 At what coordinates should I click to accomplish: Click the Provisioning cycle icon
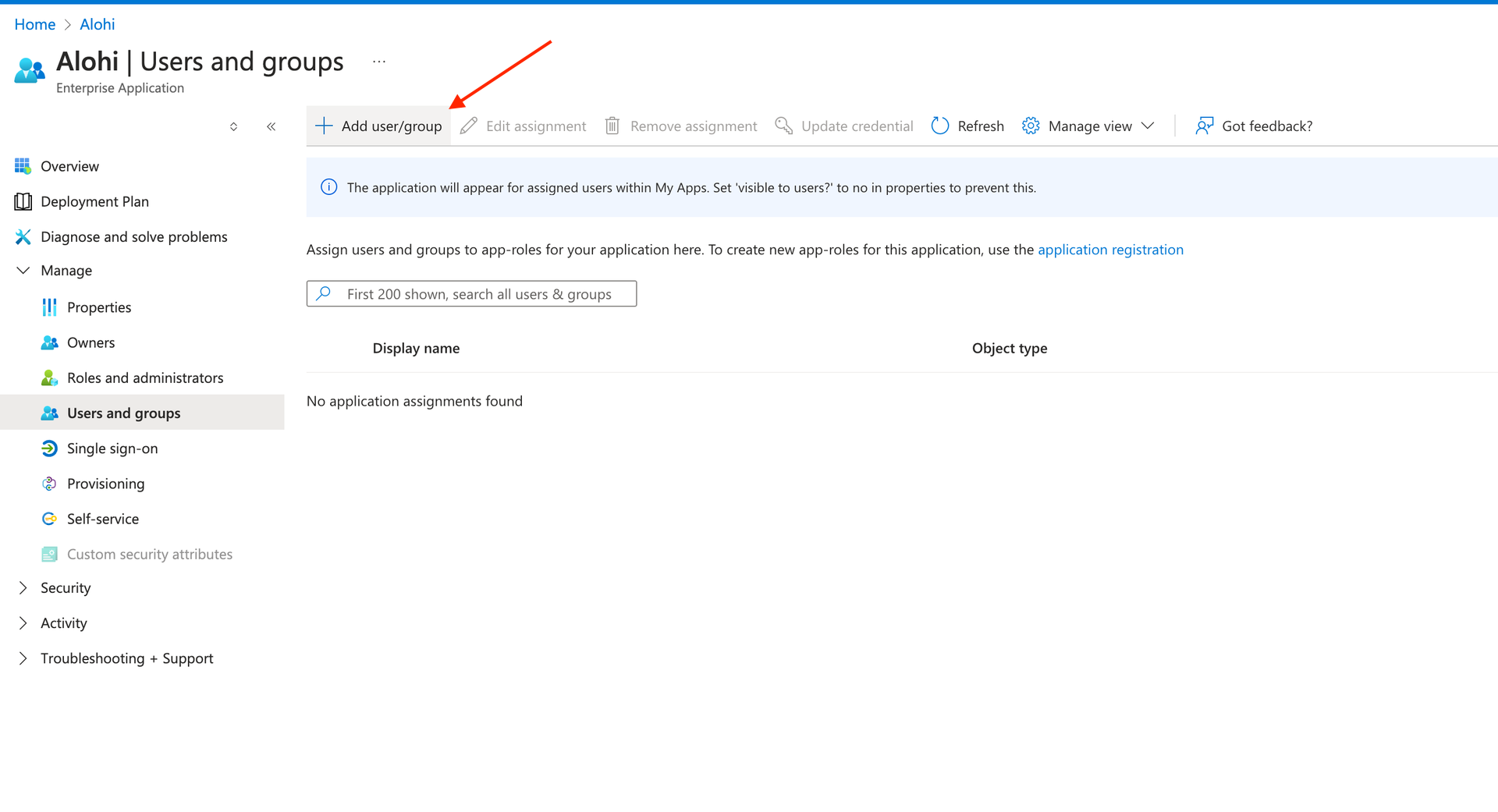[49, 484]
